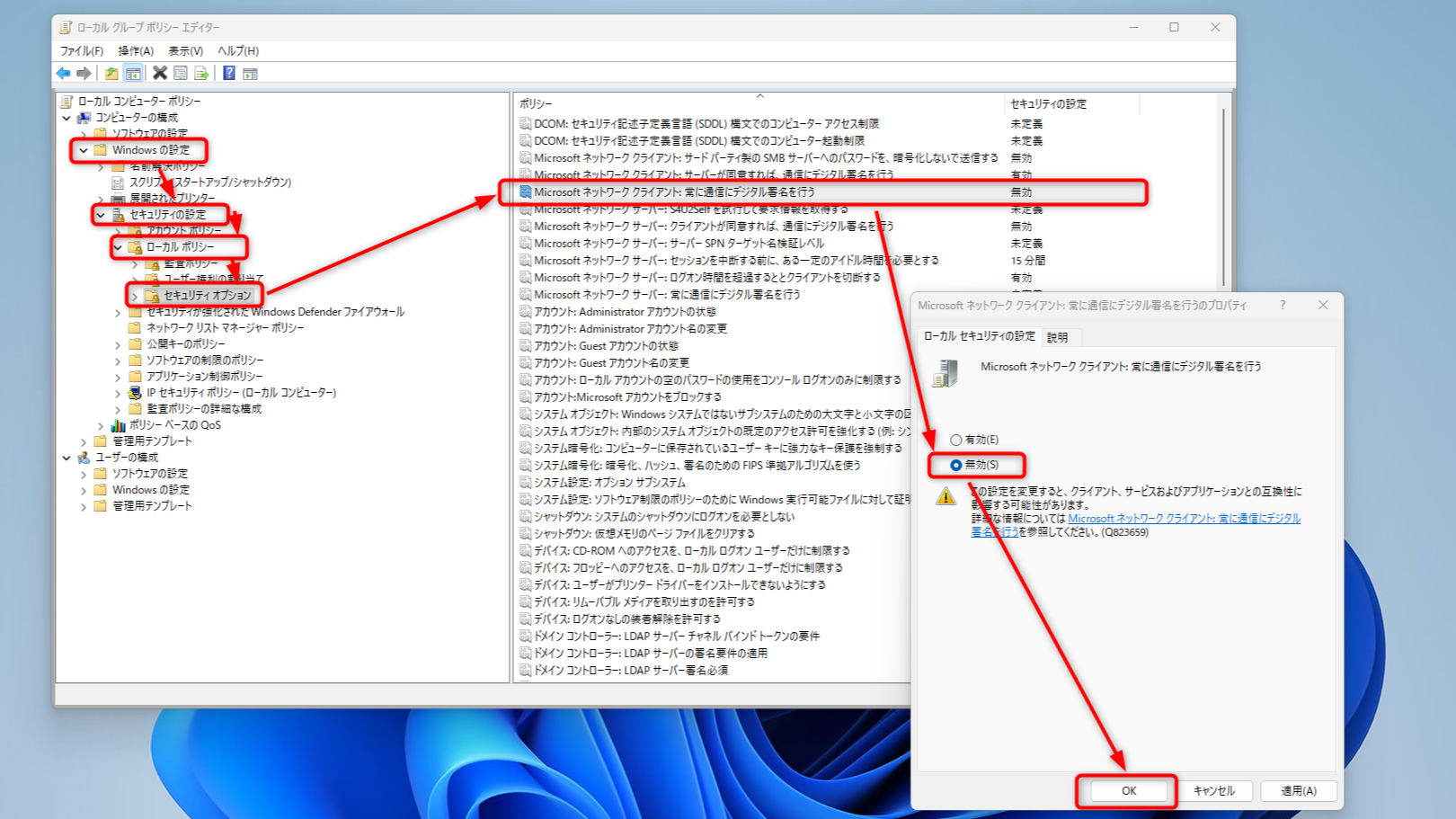The height and width of the screenshot is (819, 1456).
Task: Click the ポリシー column header
Action: [759, 104]
